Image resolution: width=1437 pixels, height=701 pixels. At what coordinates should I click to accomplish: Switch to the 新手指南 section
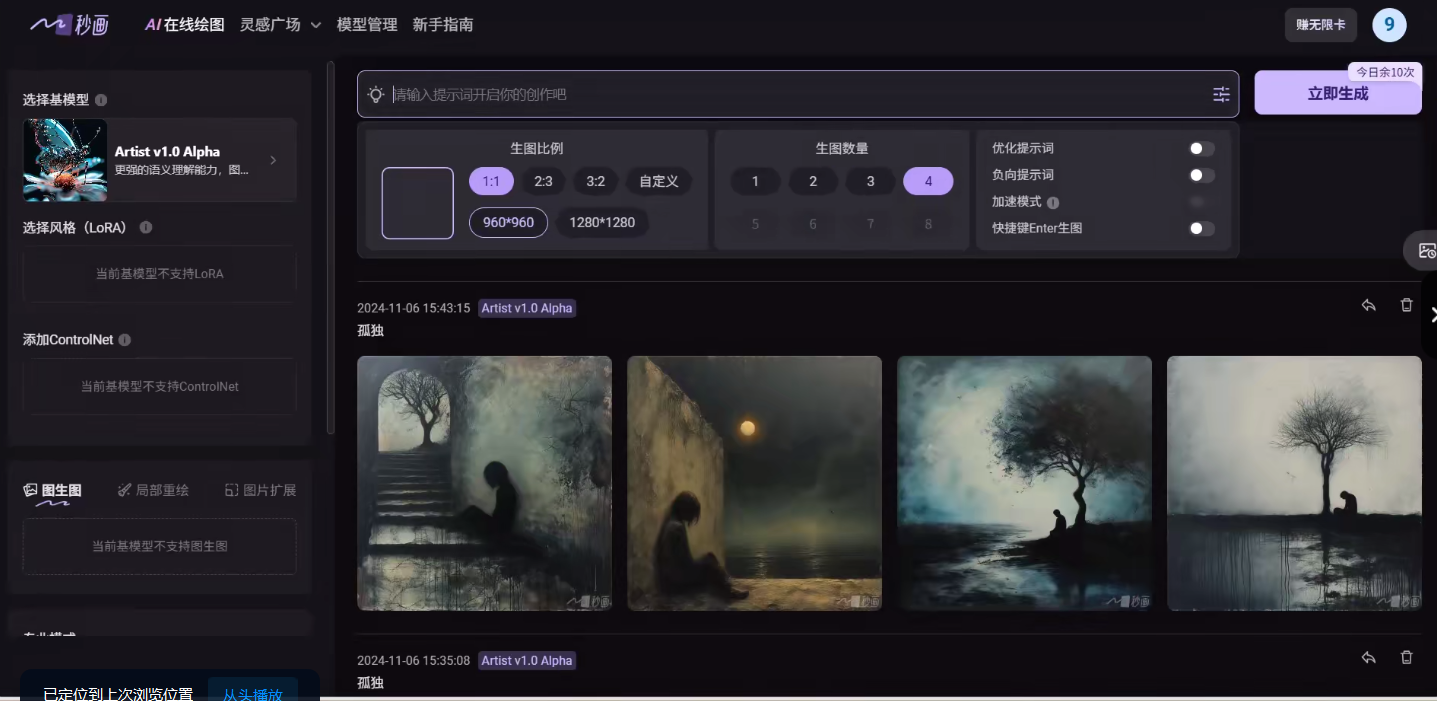pyautogui.click(x=442, y=24)
